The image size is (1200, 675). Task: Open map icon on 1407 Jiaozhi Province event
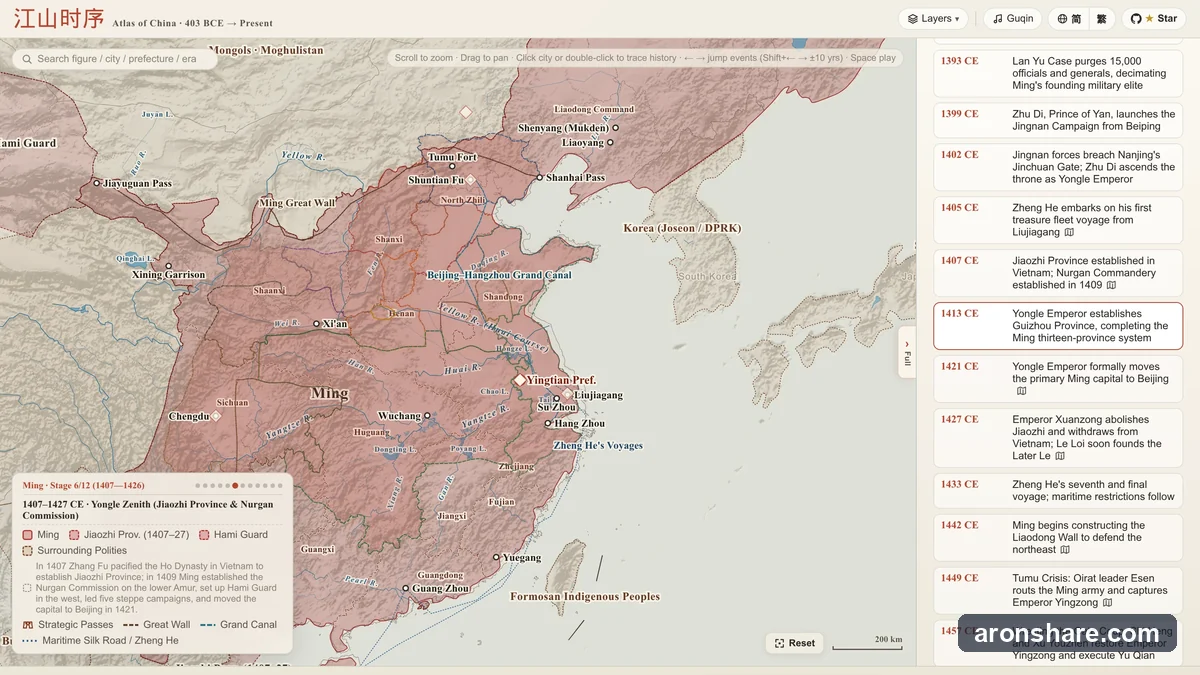click(x=1111, y=286)
